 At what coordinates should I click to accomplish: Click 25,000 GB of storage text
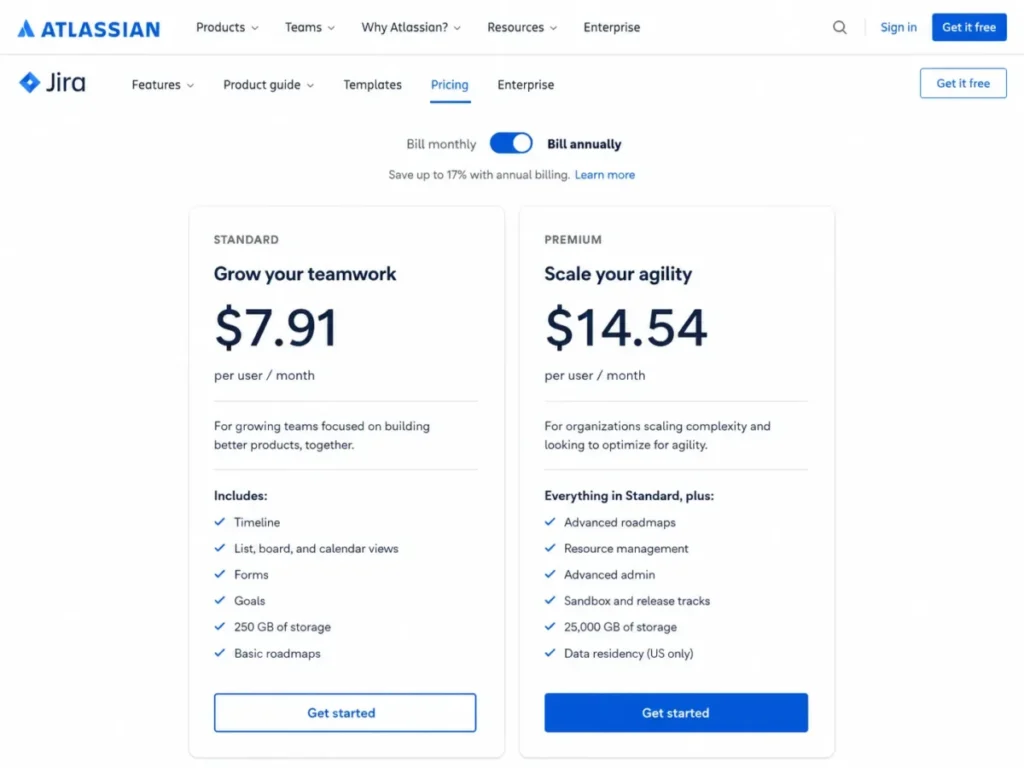coord(620,627)
